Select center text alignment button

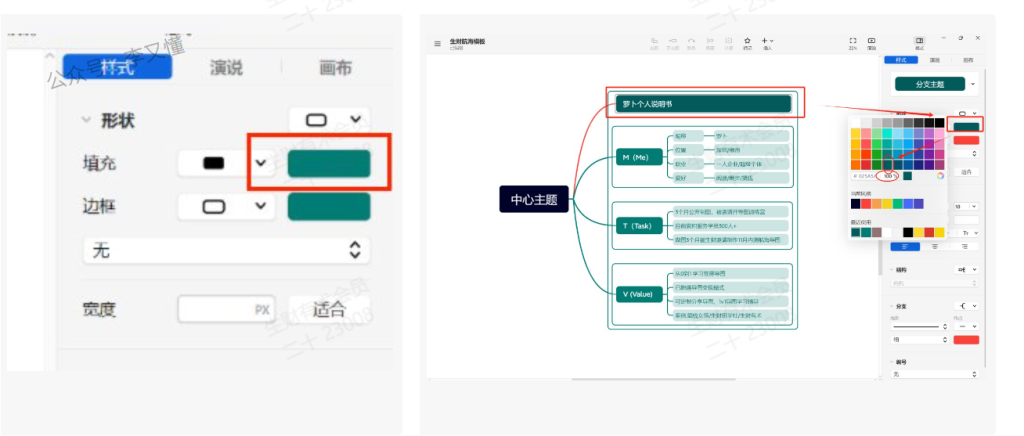pyautogui.click(x=935, y=246)
